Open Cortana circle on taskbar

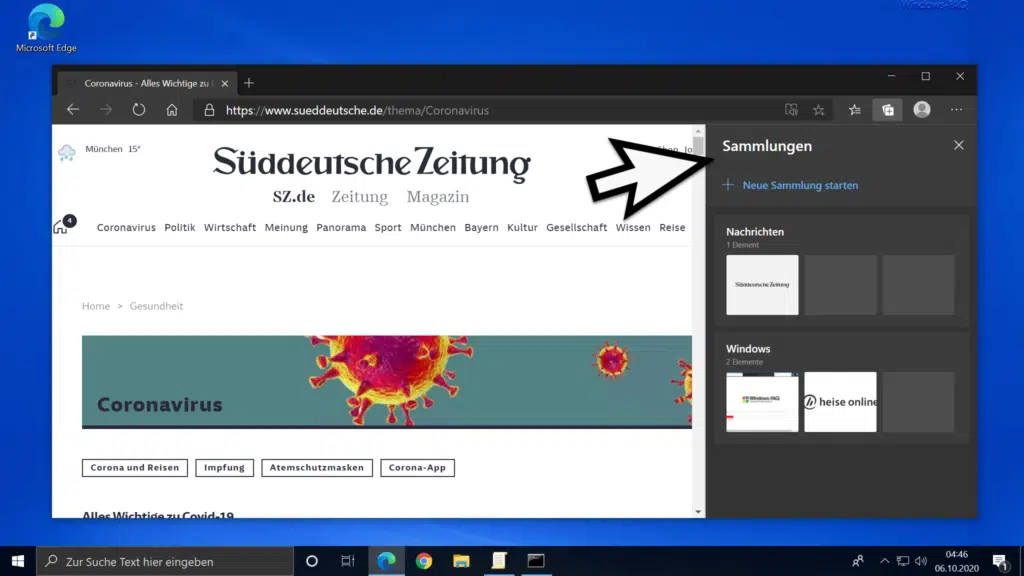coord(312,561)
